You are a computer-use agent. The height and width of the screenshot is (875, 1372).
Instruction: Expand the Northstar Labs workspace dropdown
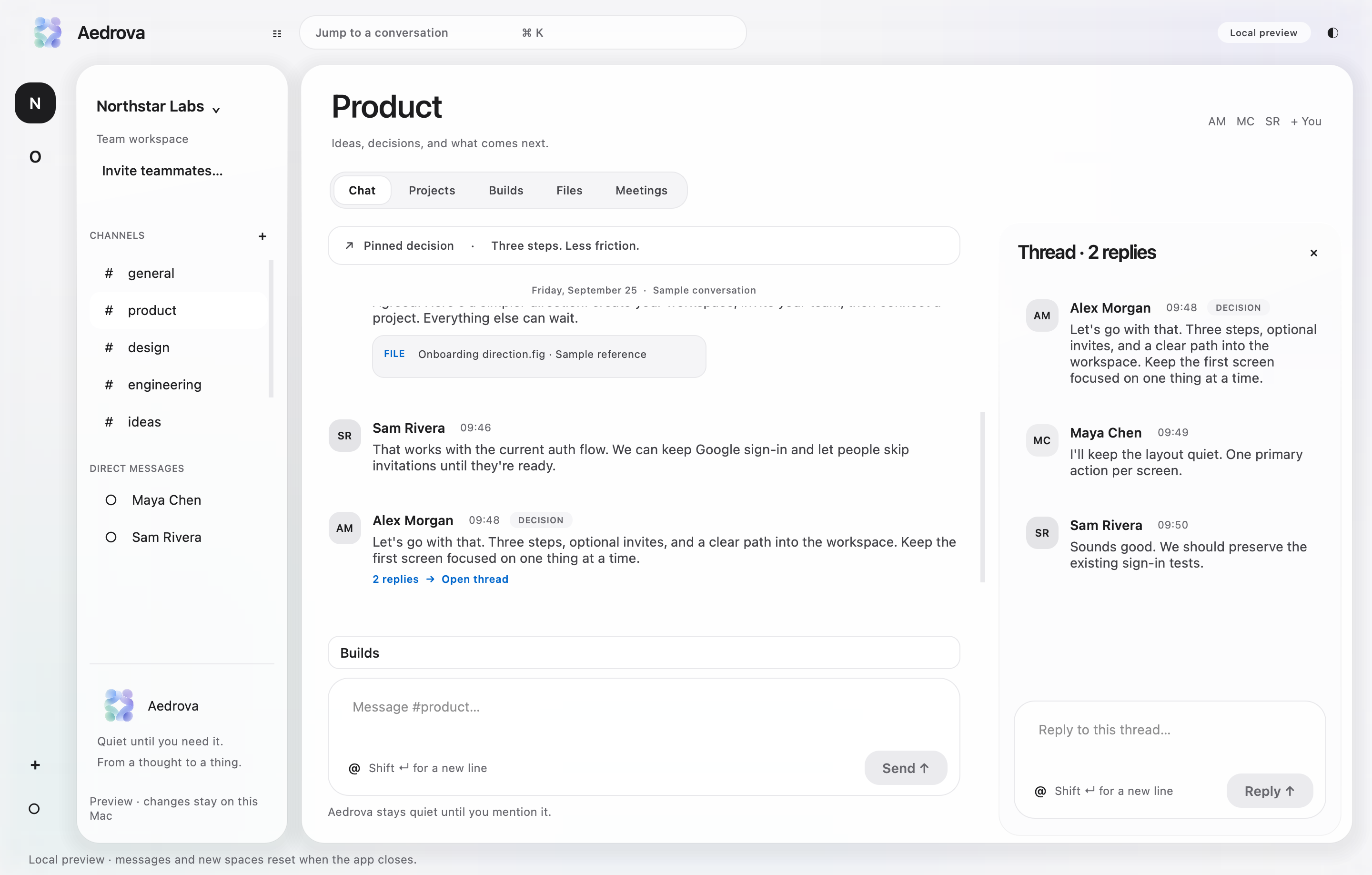click(x=216, y=110)
